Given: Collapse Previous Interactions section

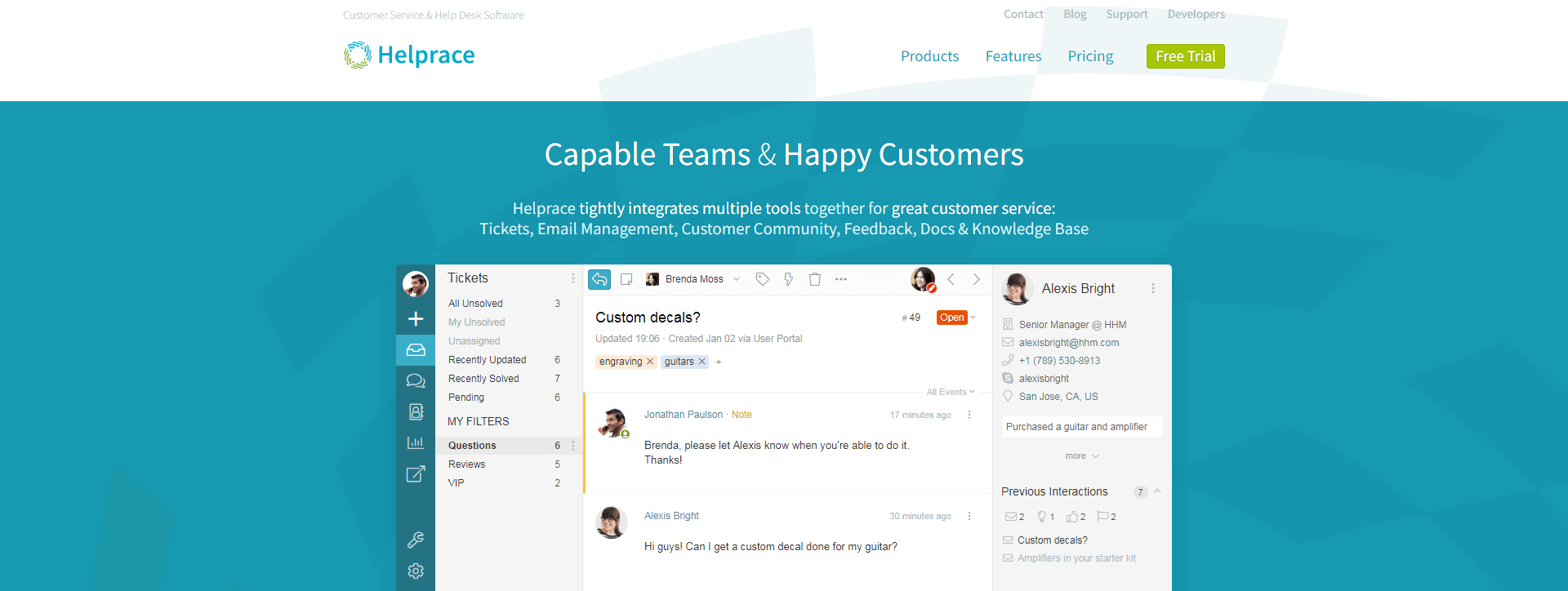Looking at the screenshot, I should (x=1157, y=491).
